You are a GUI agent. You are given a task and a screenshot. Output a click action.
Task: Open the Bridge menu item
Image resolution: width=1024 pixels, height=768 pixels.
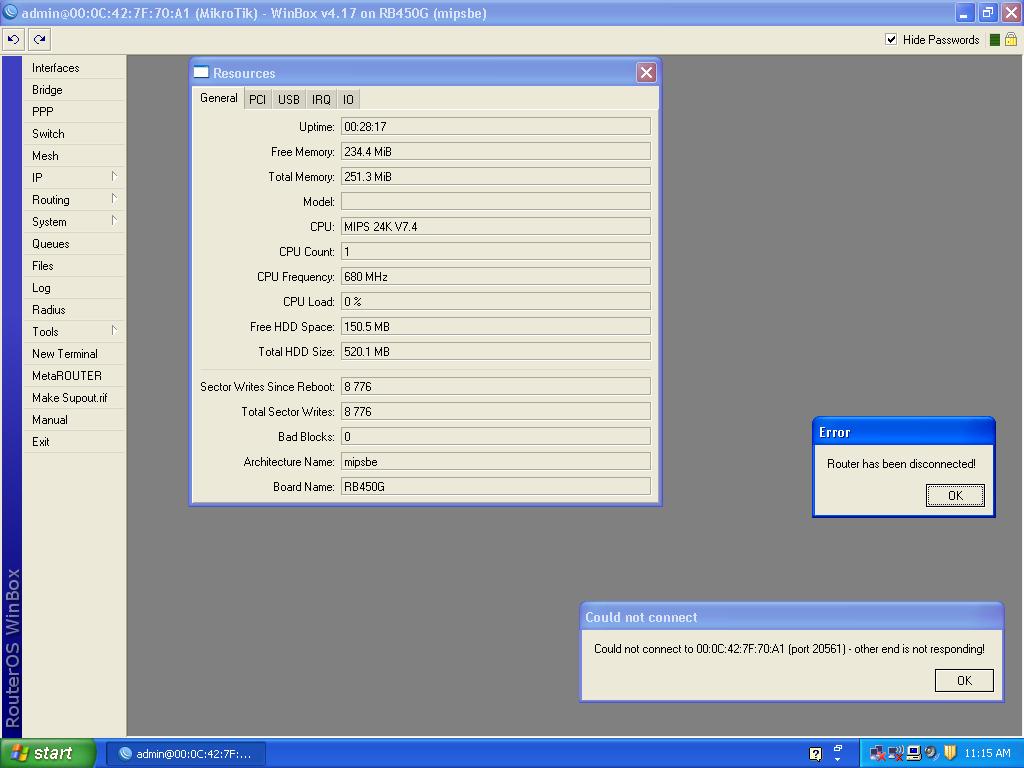pyautogui.click(x=74, y=90)
